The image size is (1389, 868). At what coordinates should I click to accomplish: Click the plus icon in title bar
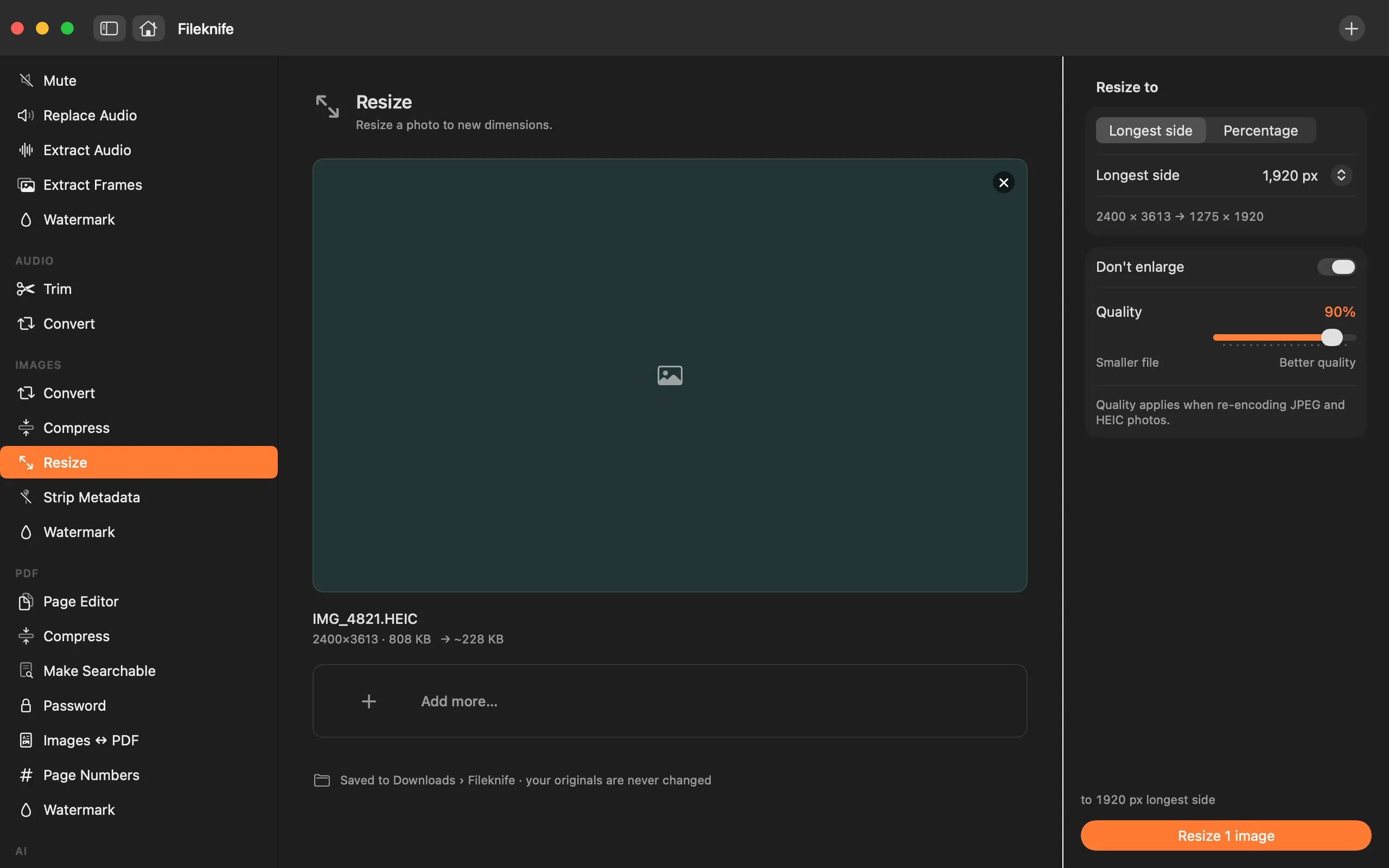(1351, 28)
